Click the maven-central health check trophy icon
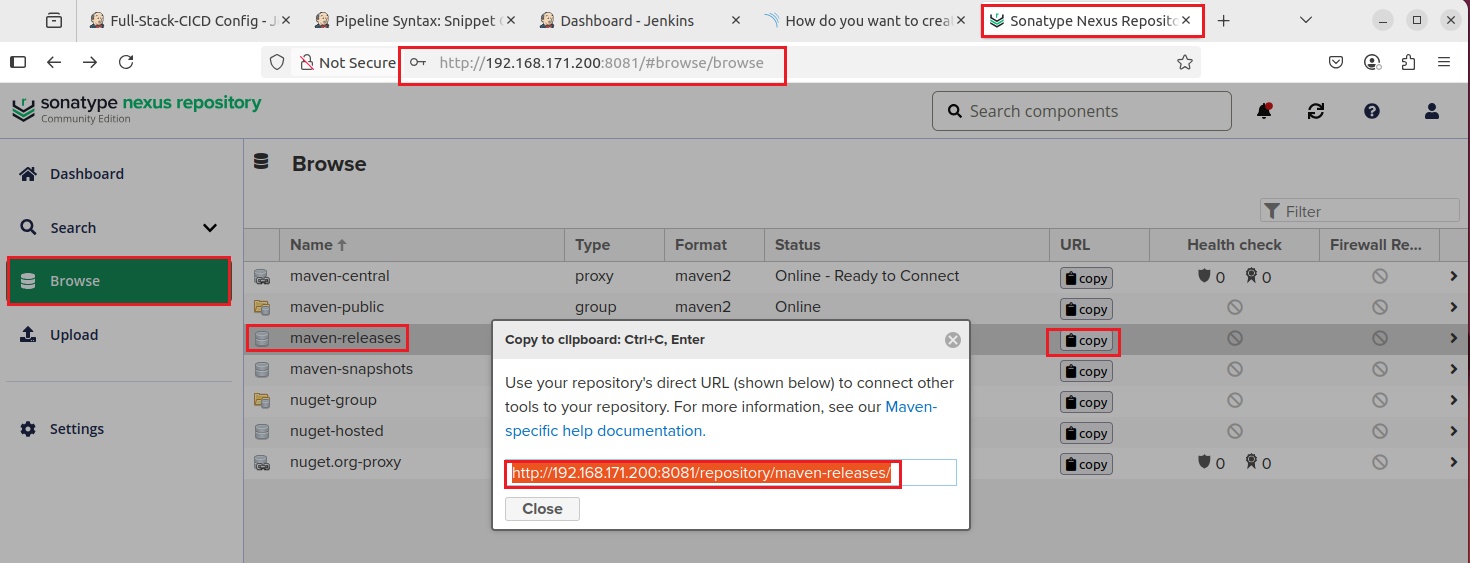This screenshot has width=1470, height=563. [x=1251, y=277]
